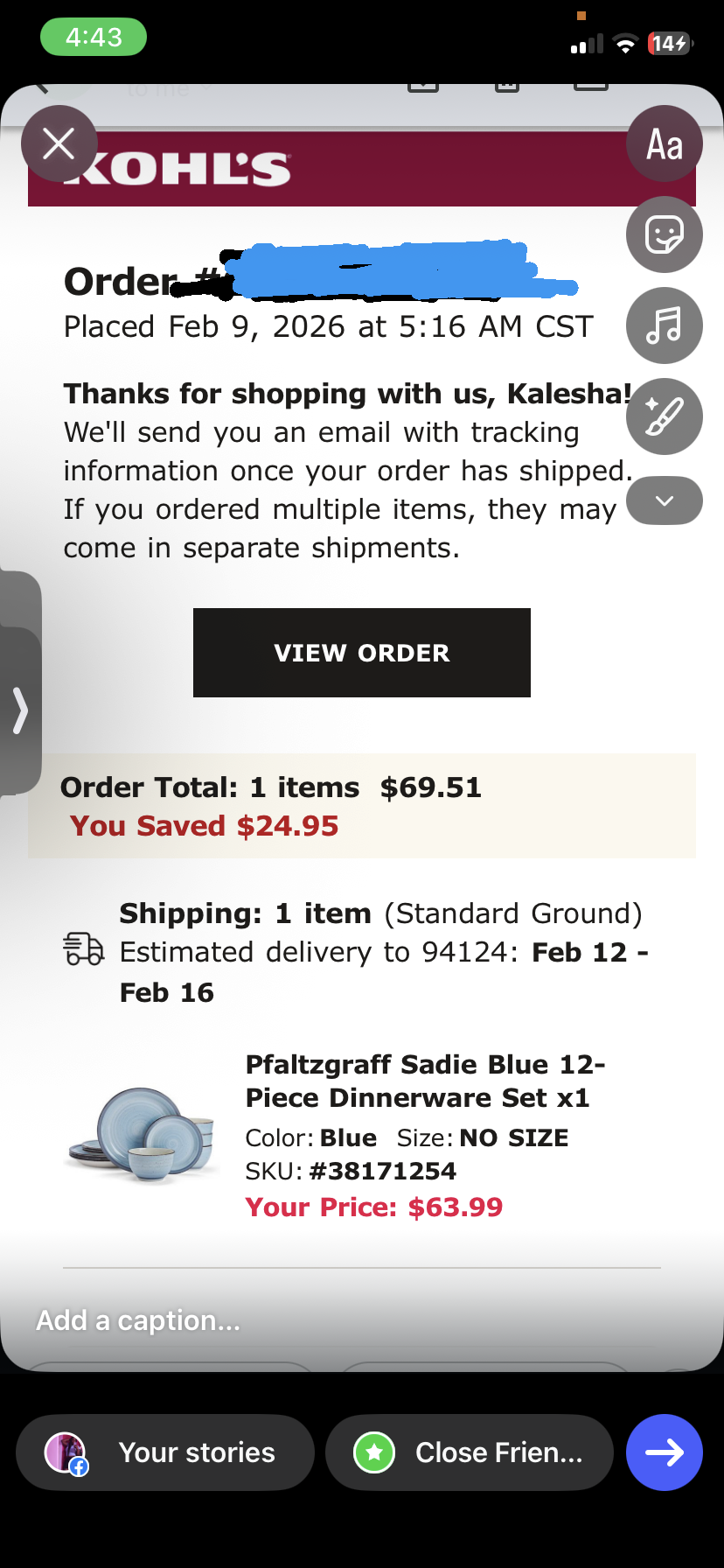Tap the battery indicator in status bar

pos(670,43)
